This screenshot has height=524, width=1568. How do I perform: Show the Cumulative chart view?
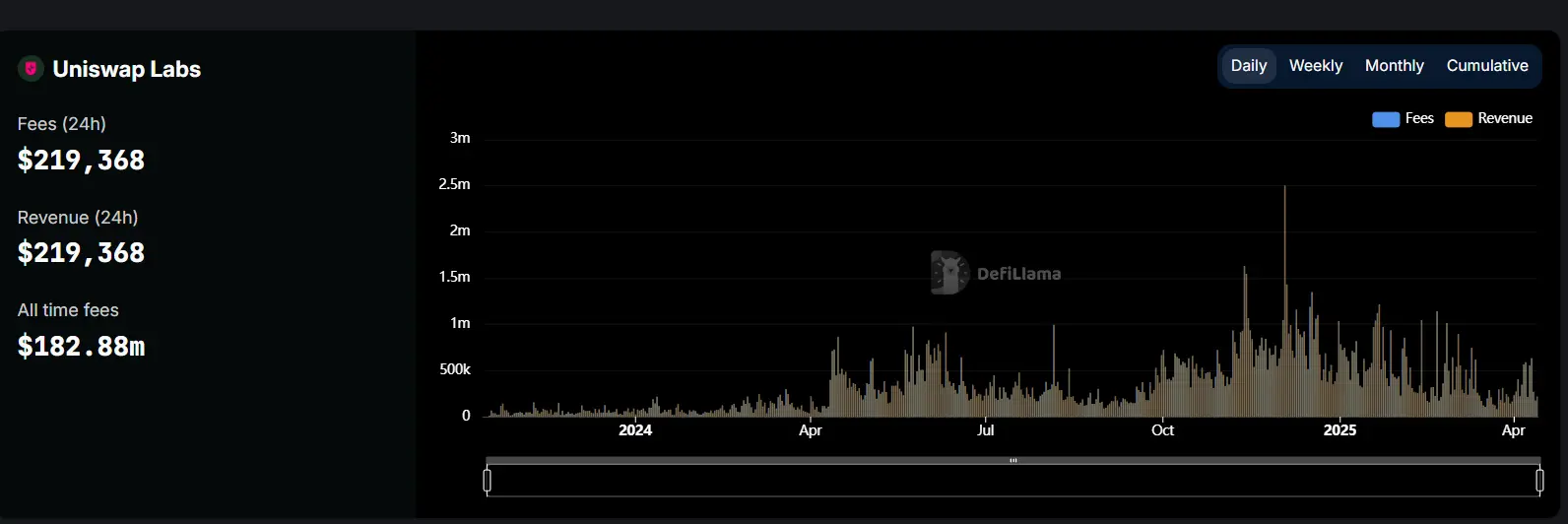tap(1486, 66)
